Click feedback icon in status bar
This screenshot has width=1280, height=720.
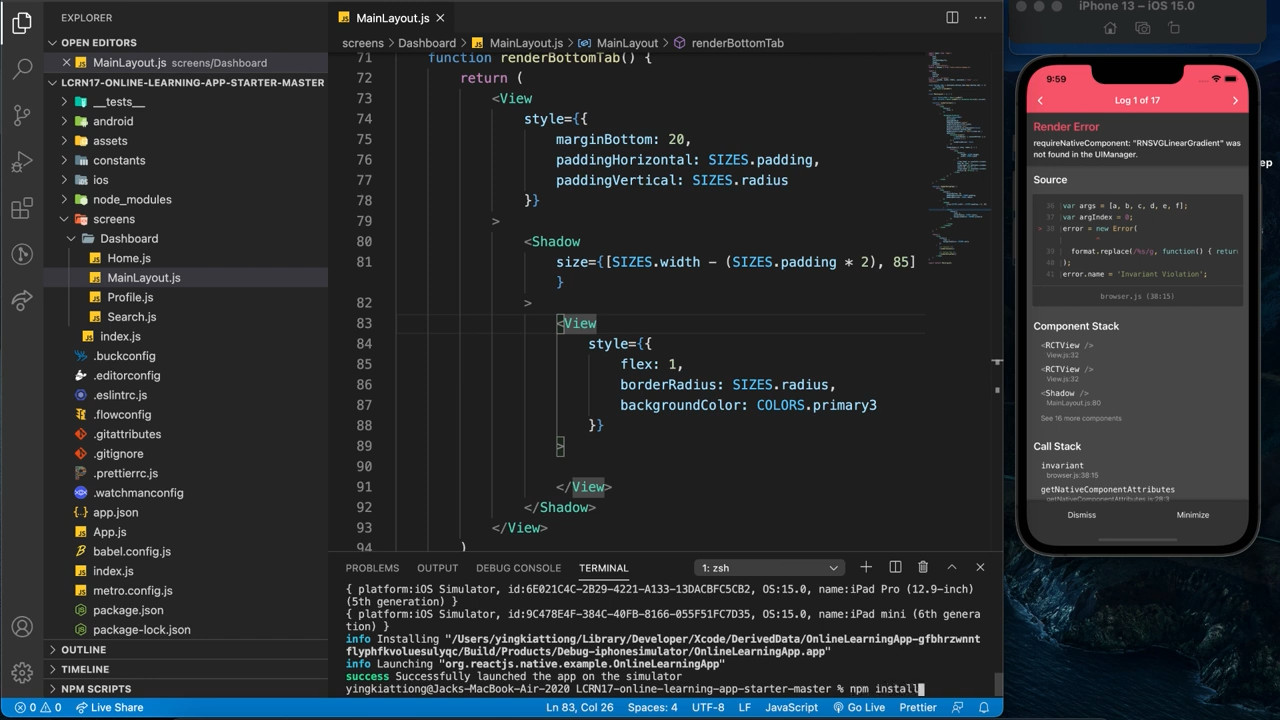coord(958,707)
